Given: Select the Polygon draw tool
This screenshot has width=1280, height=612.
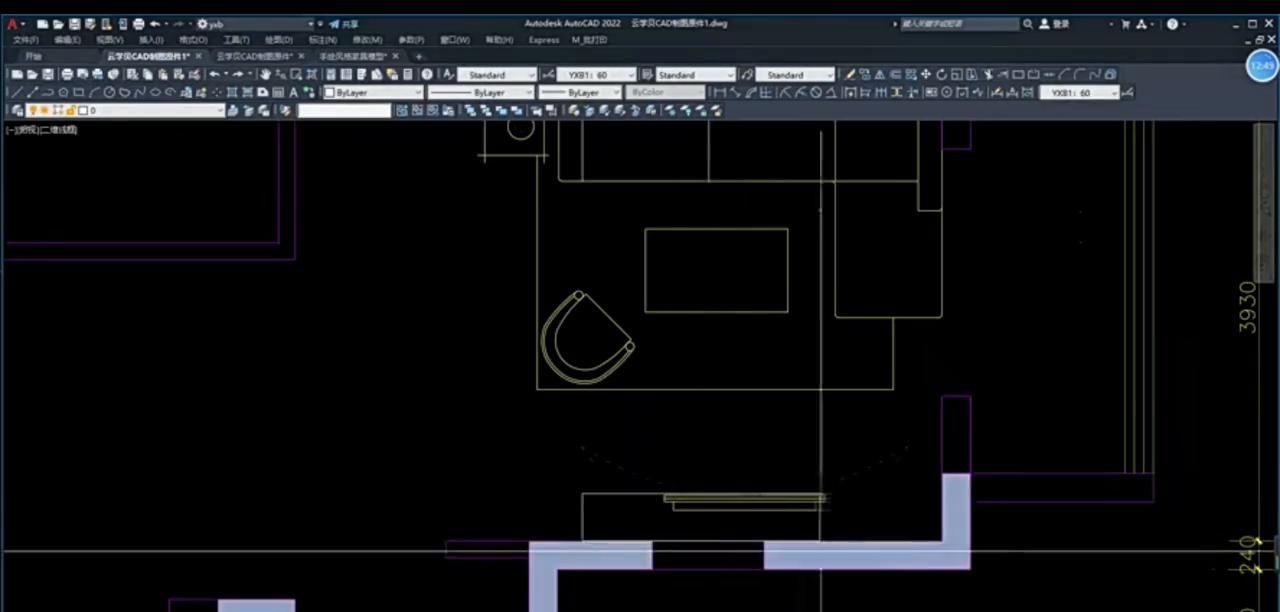Looking at the screenshot, I should pos(63,93).
